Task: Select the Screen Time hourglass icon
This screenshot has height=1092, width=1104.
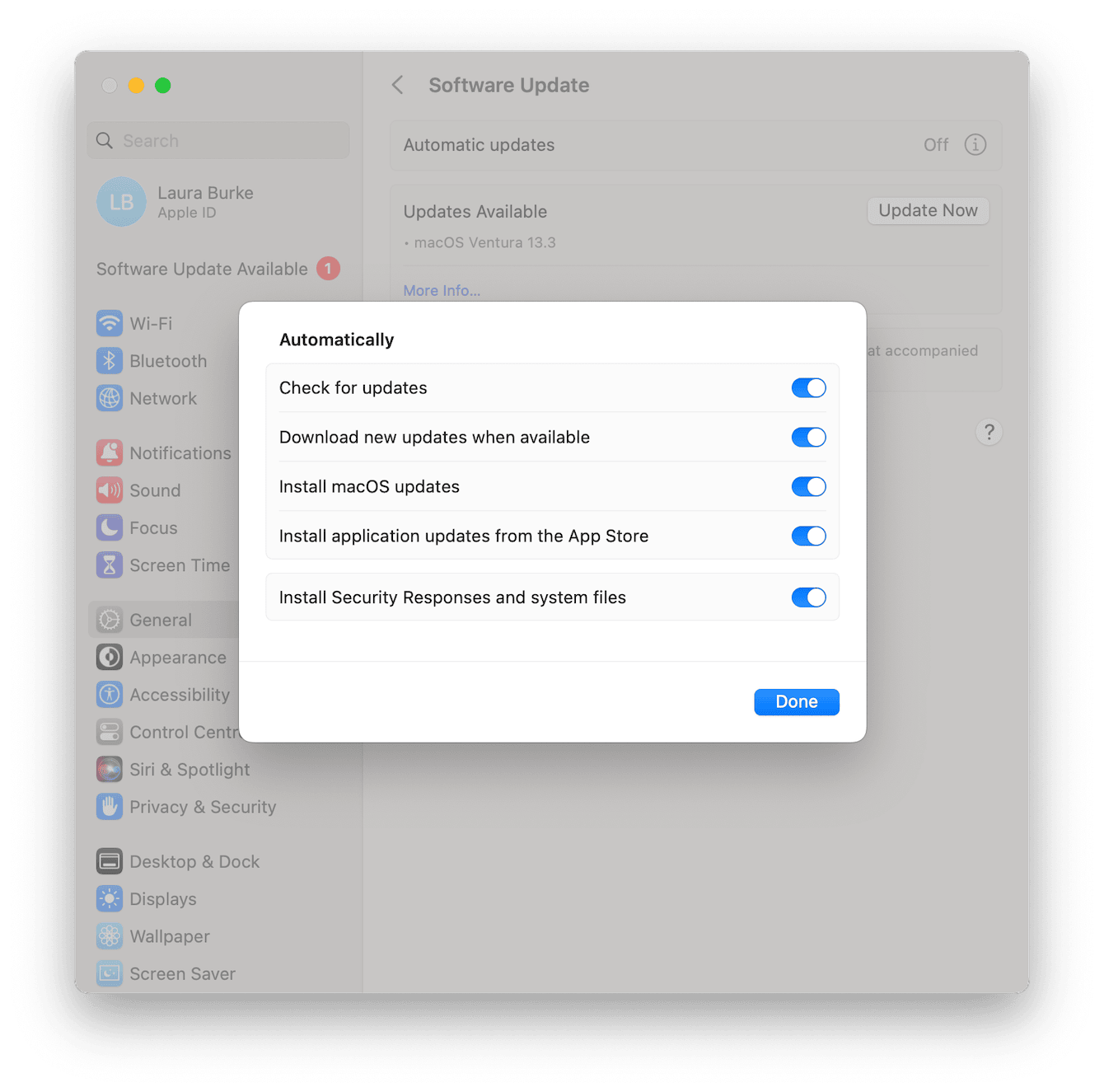Action: tap(110, 565)
